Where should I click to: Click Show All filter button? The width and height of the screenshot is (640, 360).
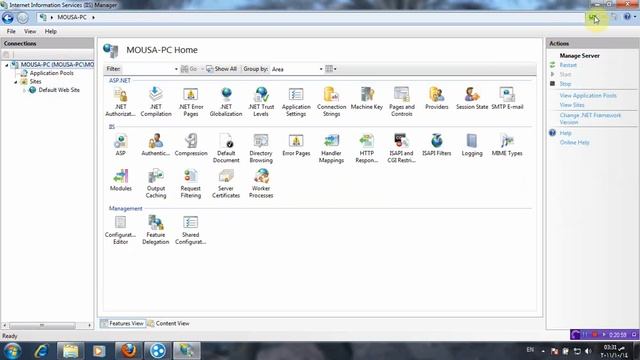[221, 69]
